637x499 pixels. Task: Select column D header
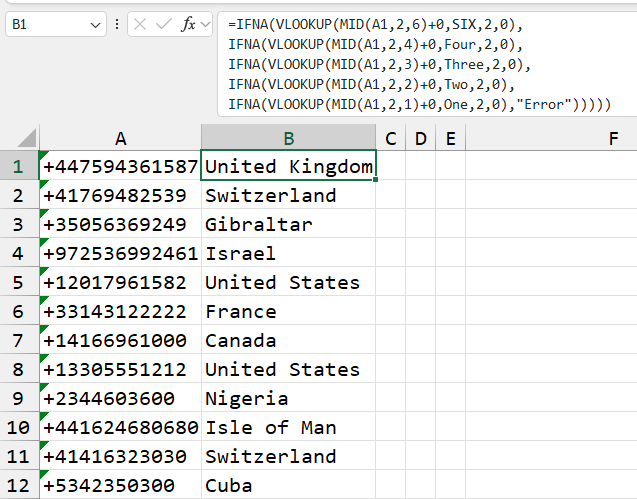click(x=420, y=138)
